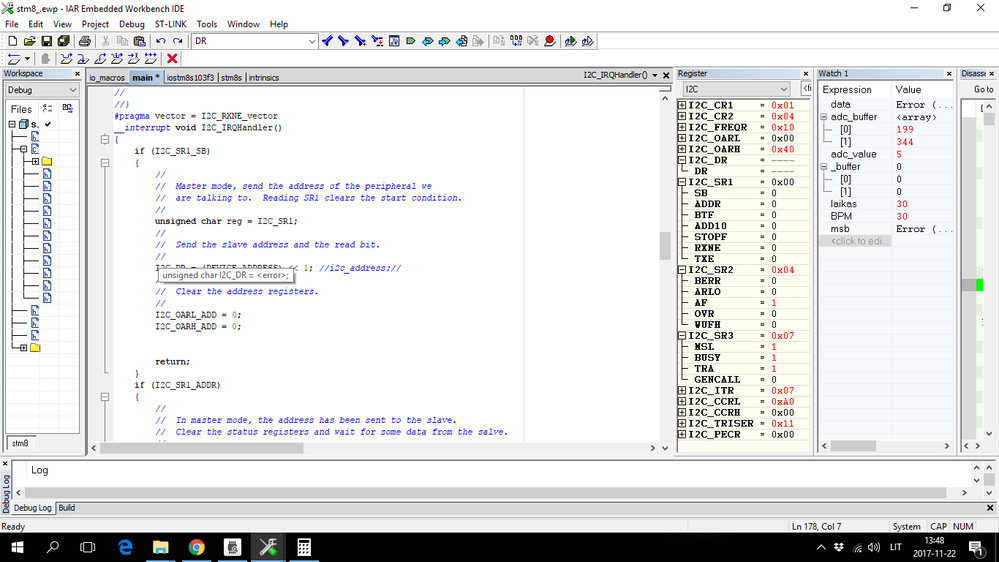Image resolution: width=999 pixels, height=562 pixels.
Task: Click the Go (run) debug icon
Action: click(150, 59)
